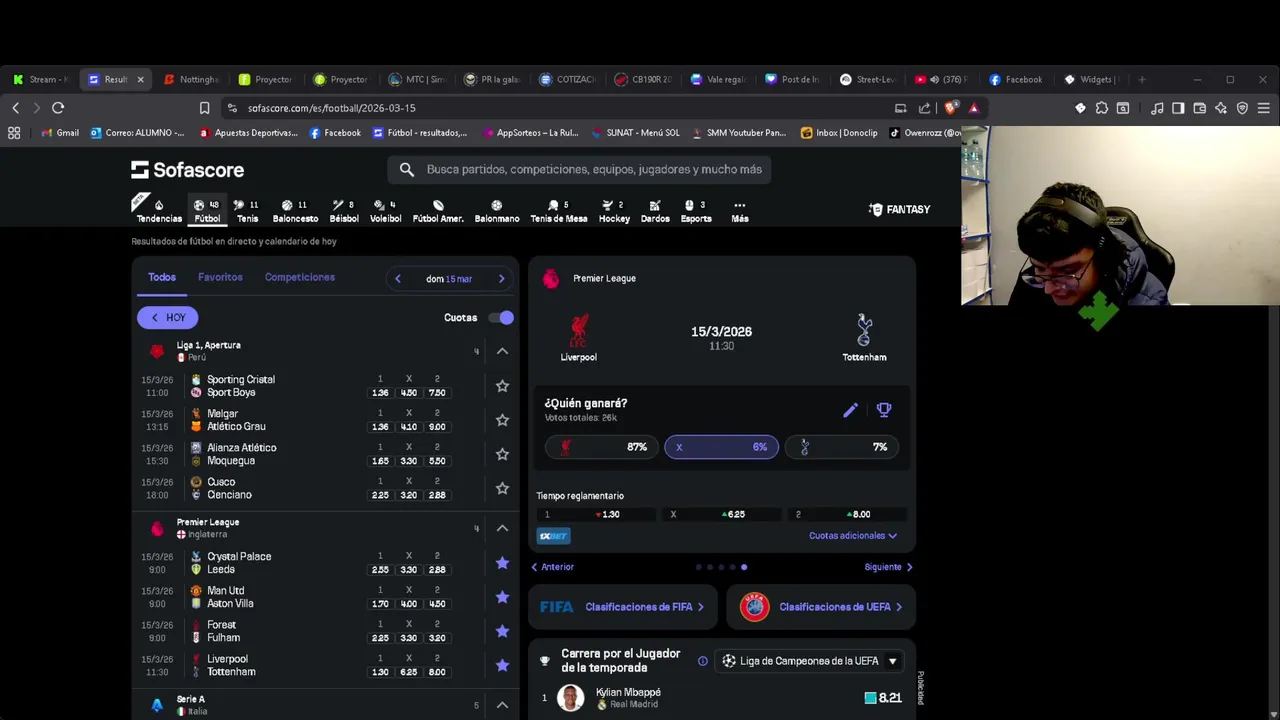The width and height of the screenshot is (1280, 720).
Task: Select the Baloncesto sport icon
Action: [295, 211]
